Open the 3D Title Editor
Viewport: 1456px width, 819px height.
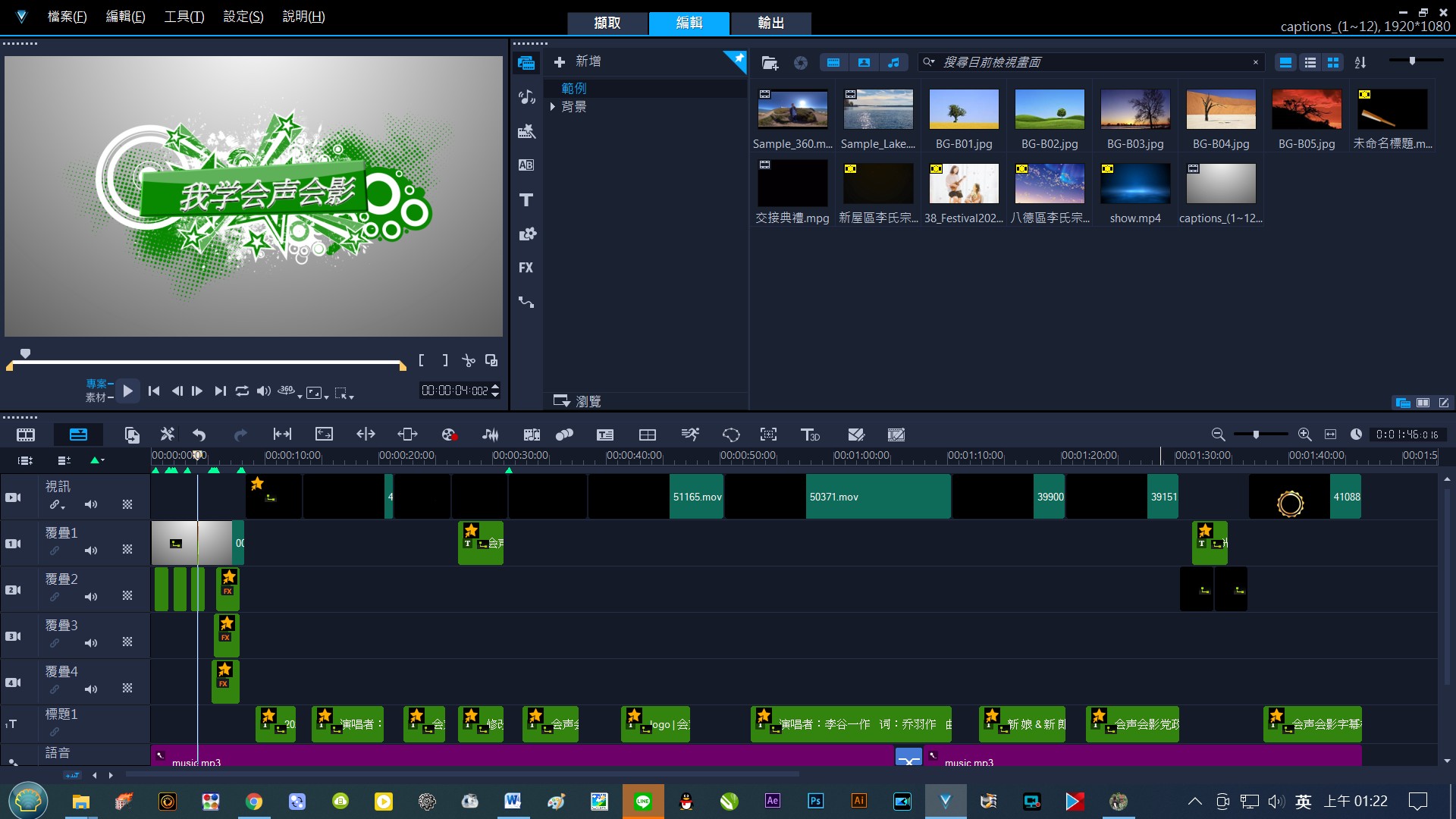[x=810, y=435]
